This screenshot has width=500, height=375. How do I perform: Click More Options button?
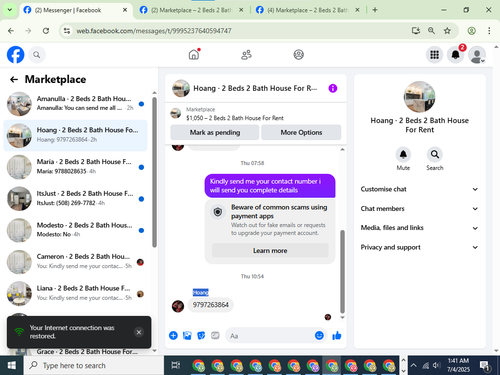tap(301, 132)
